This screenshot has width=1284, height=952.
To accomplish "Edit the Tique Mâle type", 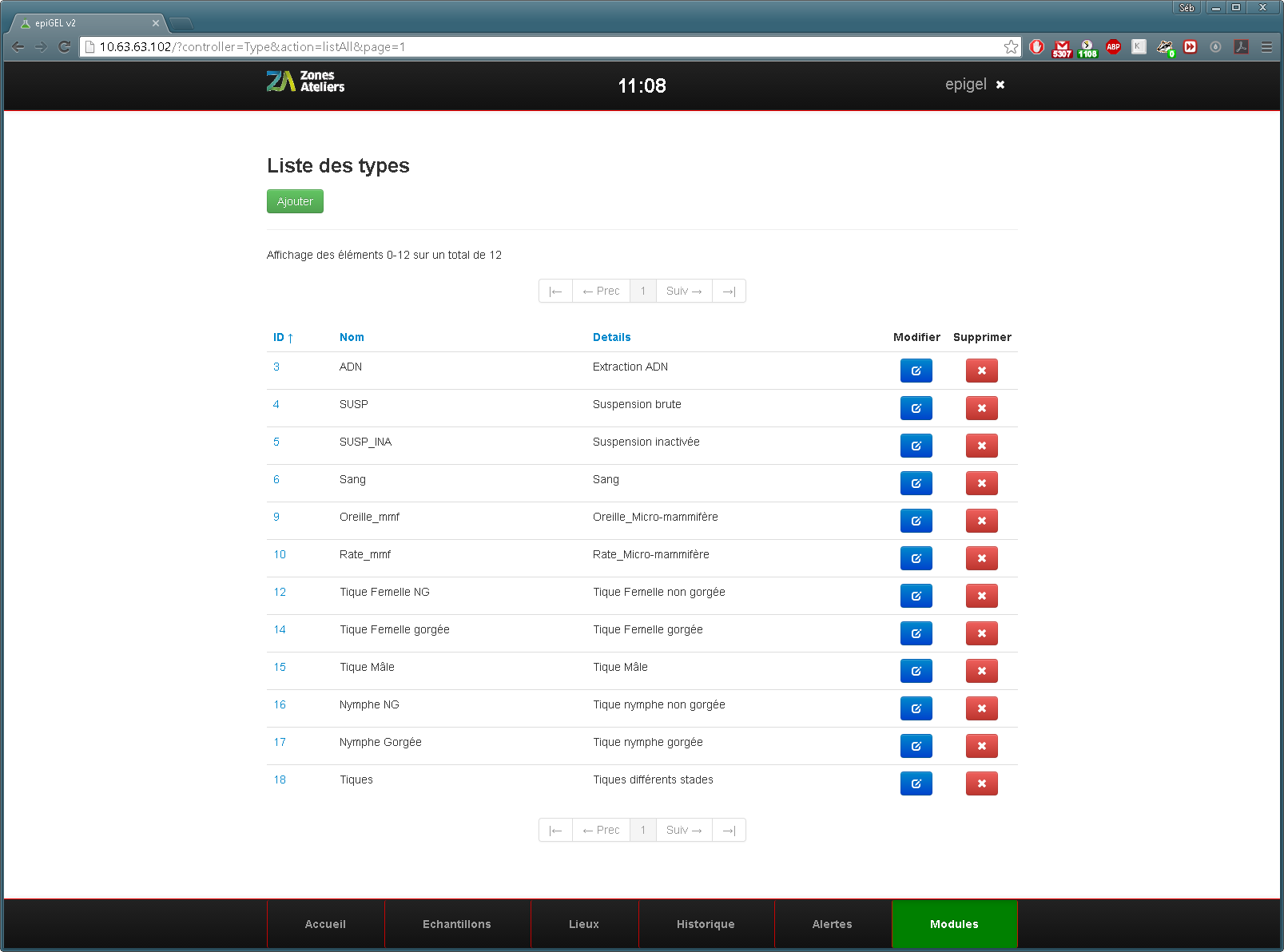I will point(916,671).
